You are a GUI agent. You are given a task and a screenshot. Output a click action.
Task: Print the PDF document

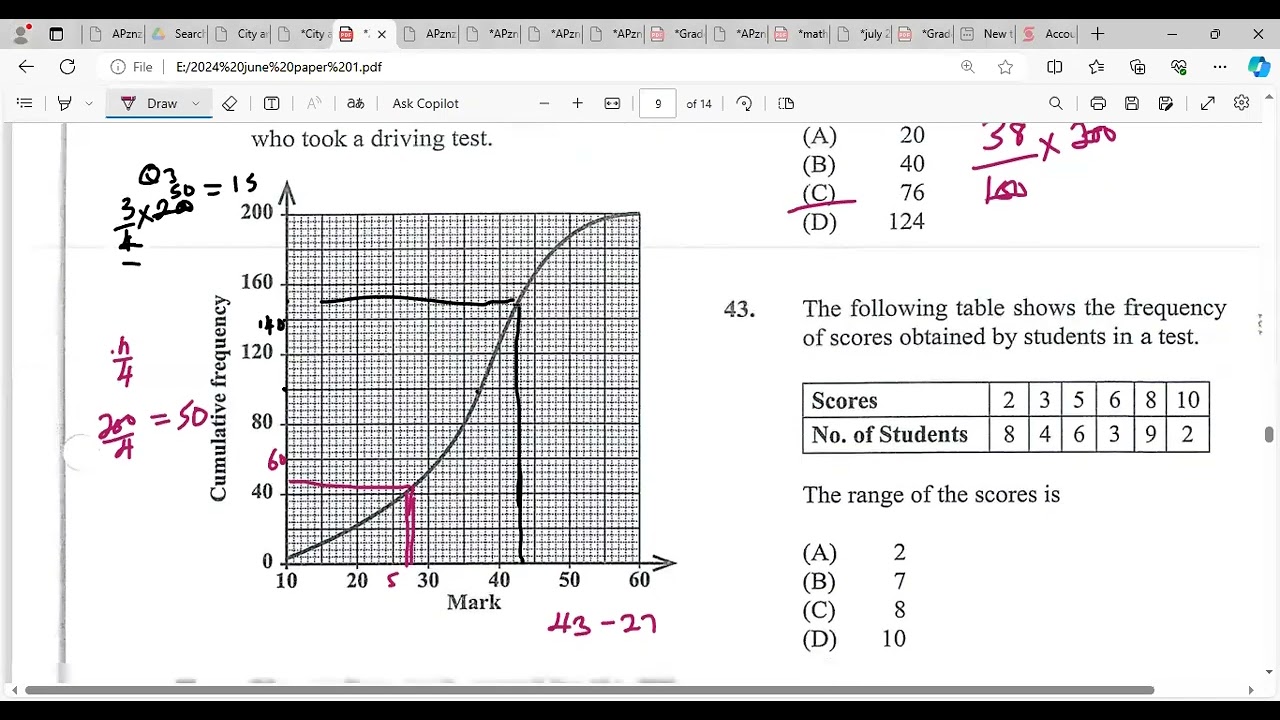[x=1098, y=103]
